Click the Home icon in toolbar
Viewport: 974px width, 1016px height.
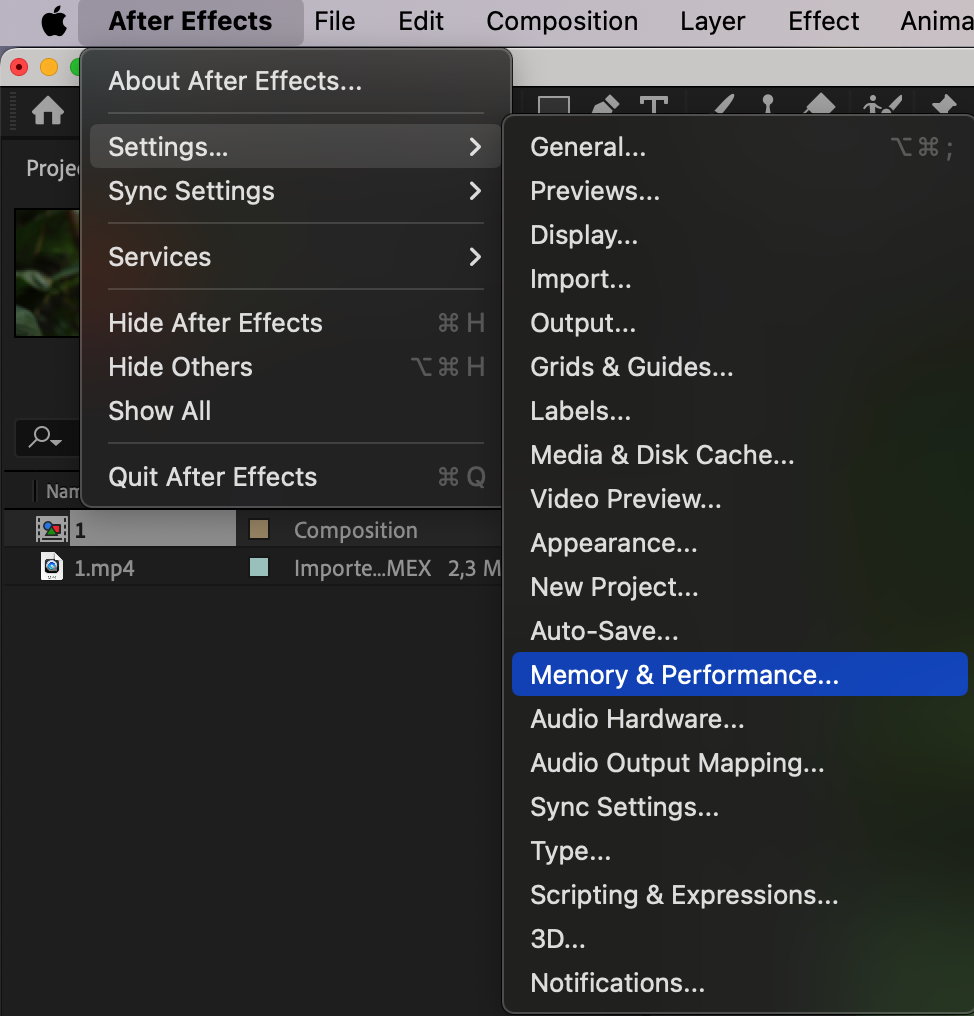point(48,111)
